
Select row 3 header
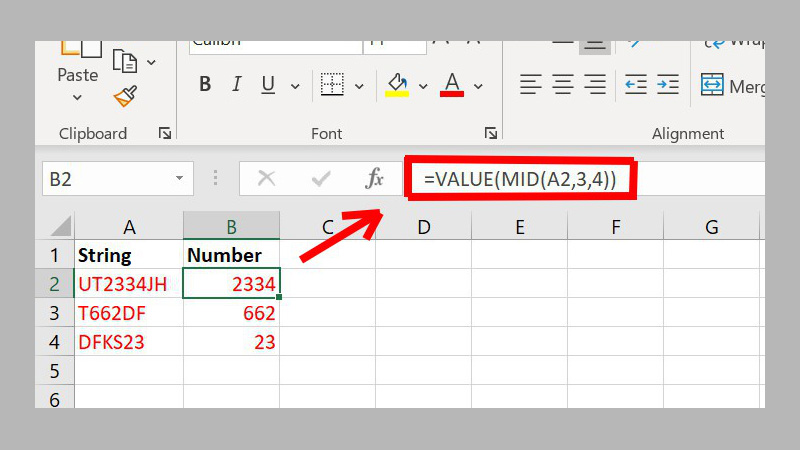click(x=55, y=313)
